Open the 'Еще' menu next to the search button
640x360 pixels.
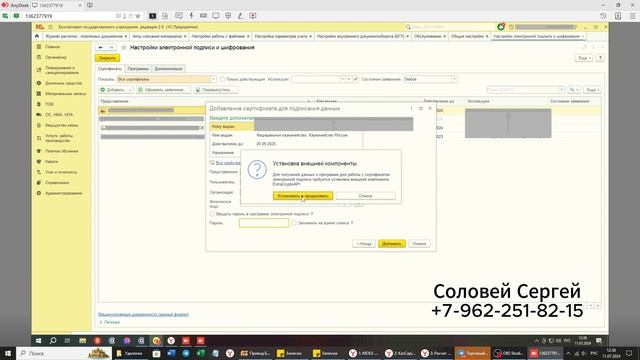[592, 90]
